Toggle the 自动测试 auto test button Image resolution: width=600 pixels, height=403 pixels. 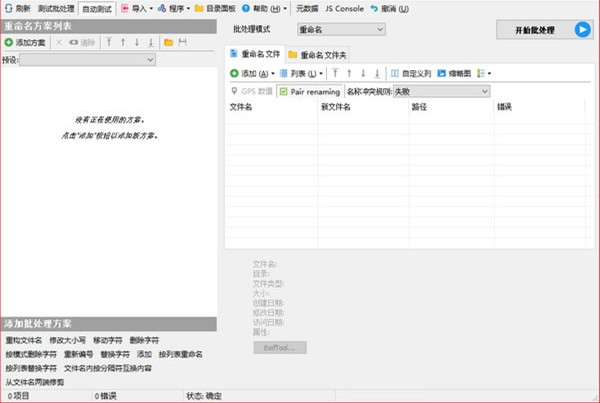tap(97, 8)
